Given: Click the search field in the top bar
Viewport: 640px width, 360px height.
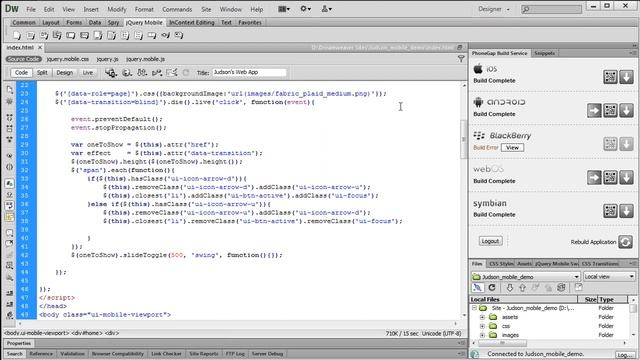Looking at the screenshot, I should [x=551, y=9].
